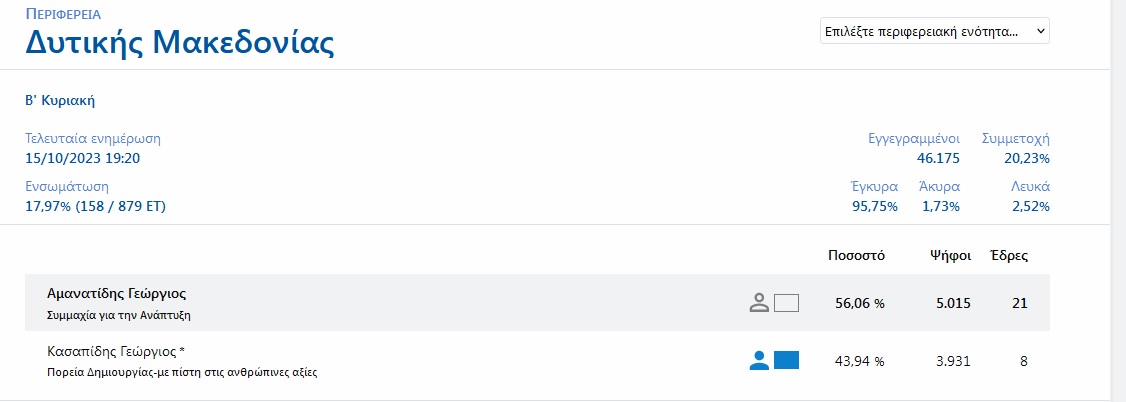This screenshot has height=402, width=1126.
Task: Open the regional unit selection dropdown
Action: [x=934, y=32]
